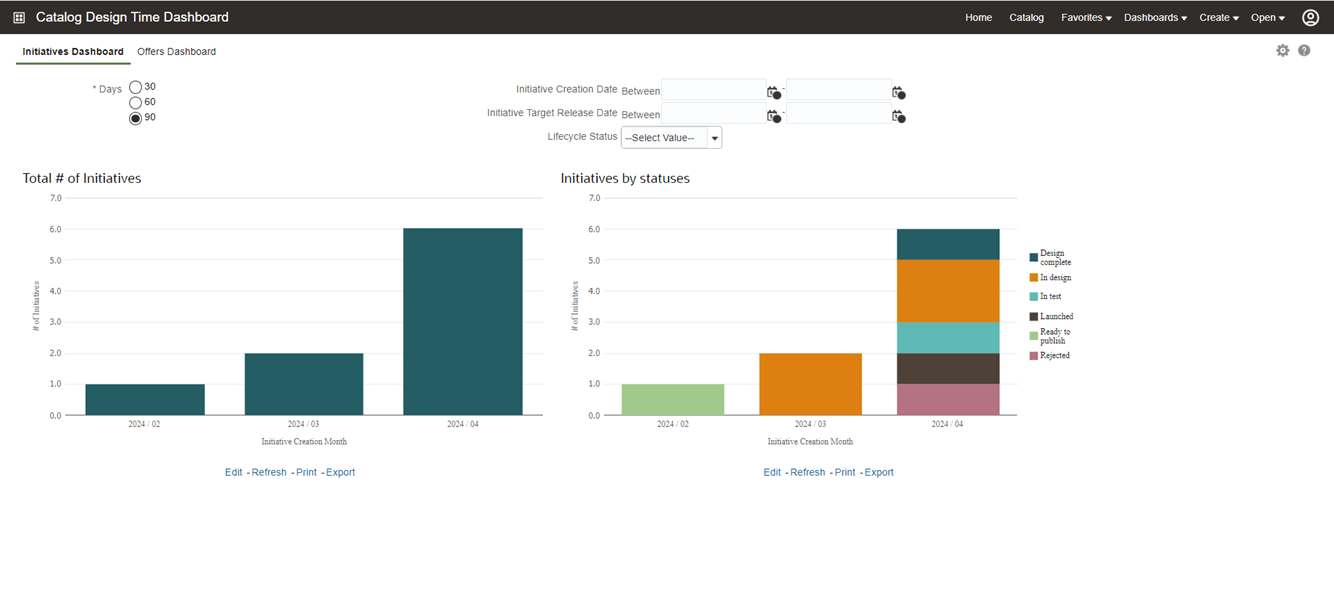The height and width of the screenshot is (598, 1334).
Task: Open the user profile account icon
Action: [x=1310, y=17]
